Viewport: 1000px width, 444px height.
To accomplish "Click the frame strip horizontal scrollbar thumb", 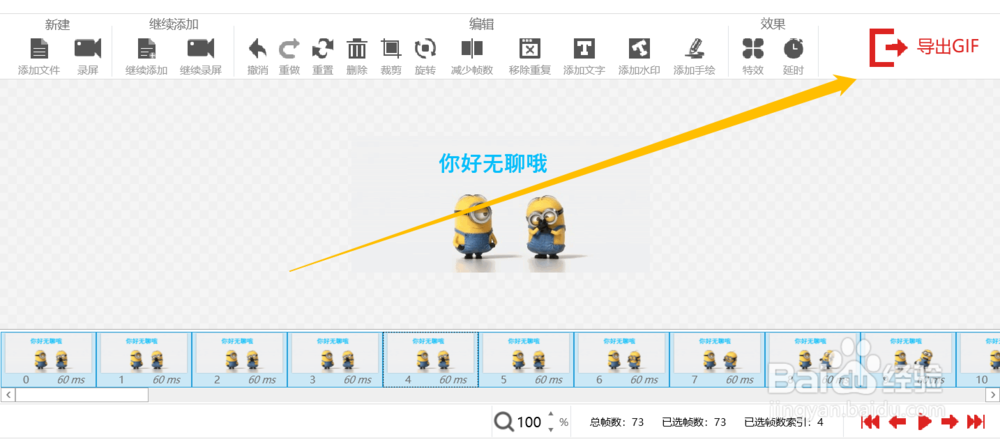I will click(82, 396).
